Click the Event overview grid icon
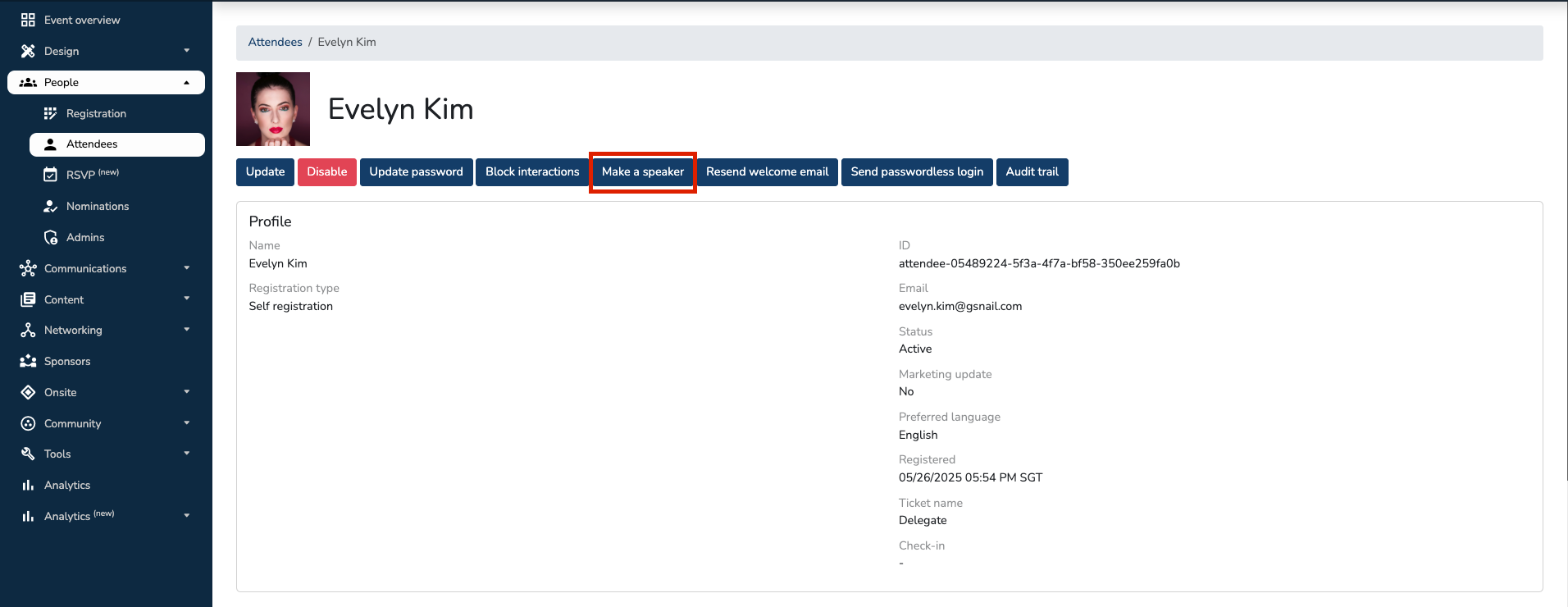Screen dimensions: 1568x607 coord(28,20)
